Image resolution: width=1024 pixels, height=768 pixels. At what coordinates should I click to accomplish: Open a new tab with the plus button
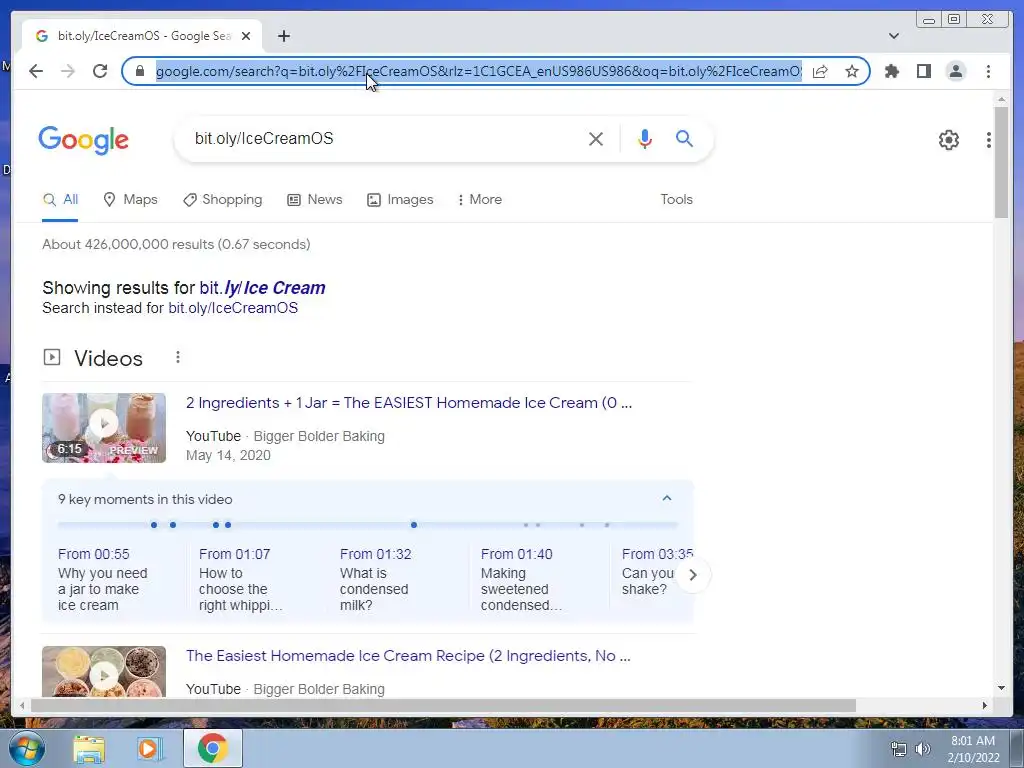(x=283, y=36)
